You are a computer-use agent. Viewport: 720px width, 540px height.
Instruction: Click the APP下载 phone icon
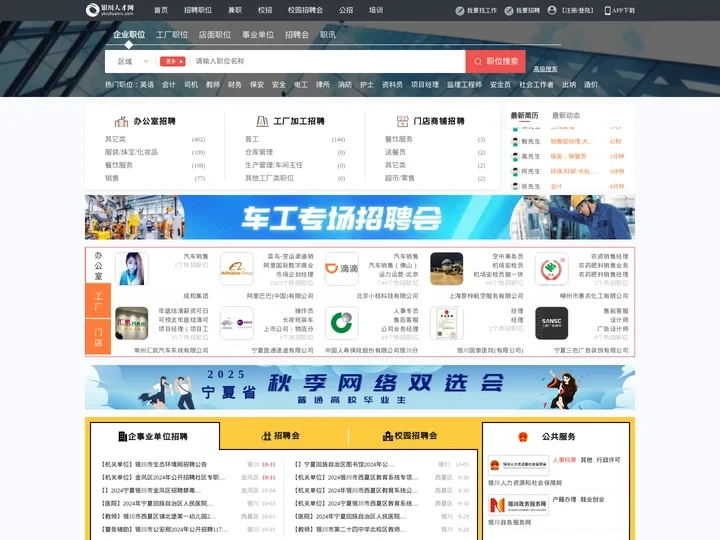[x=608, y=10]
